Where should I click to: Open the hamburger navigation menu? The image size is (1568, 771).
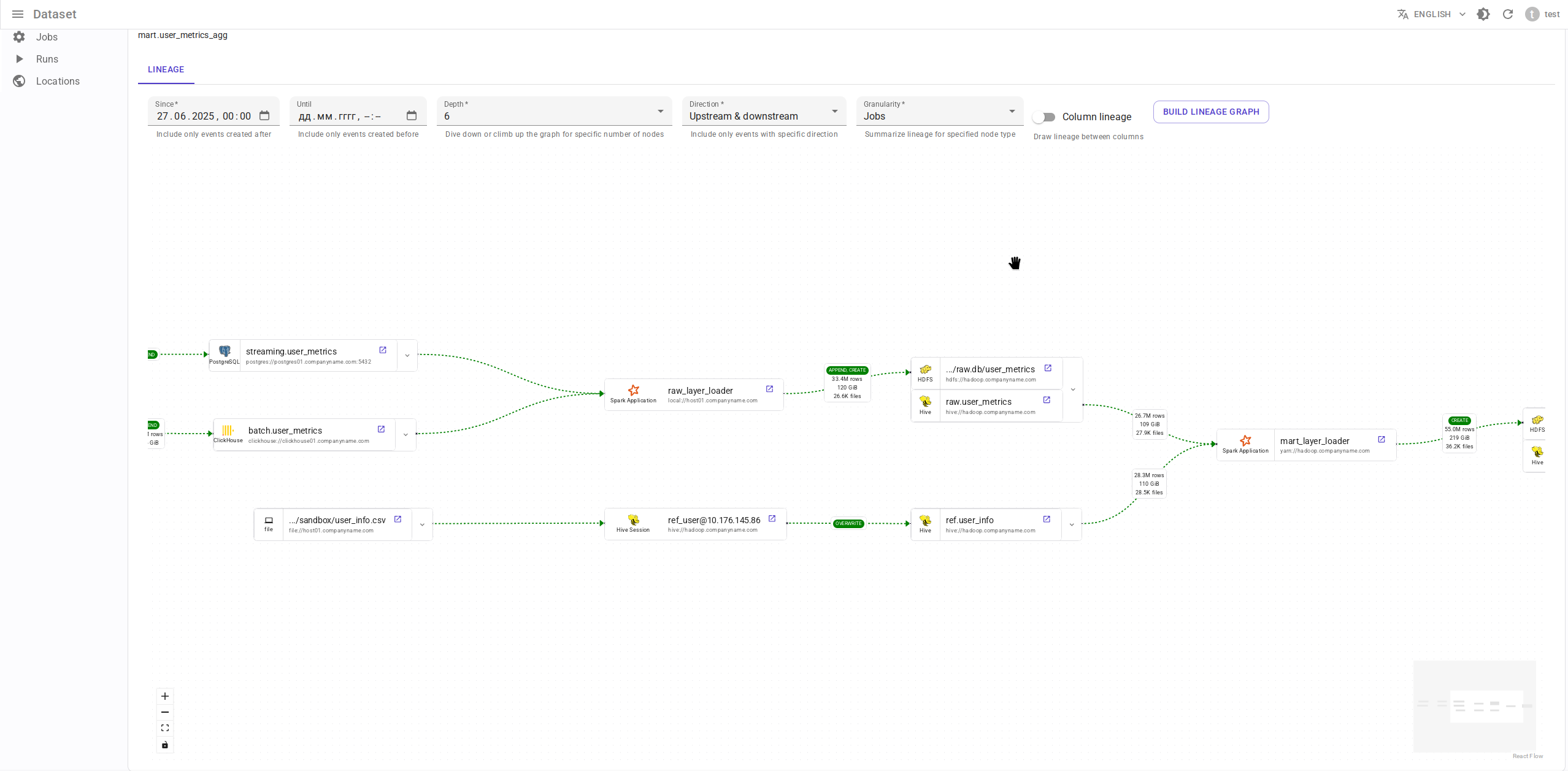(x=18, y=14)
